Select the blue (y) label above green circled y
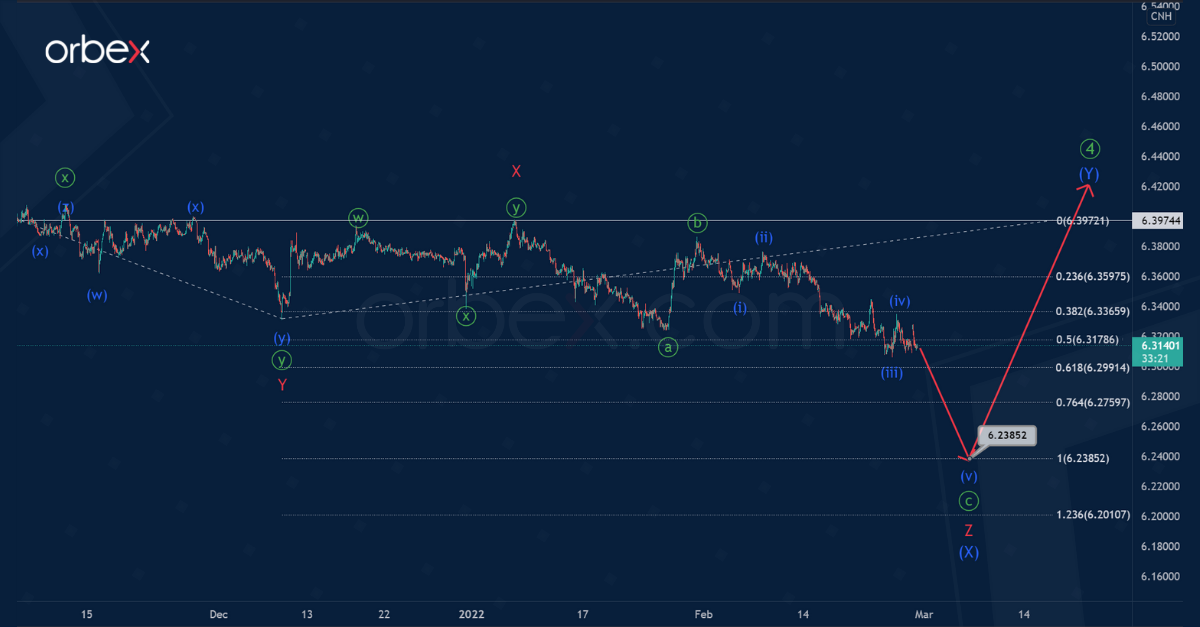The height and width of the screenshot is (627, 1200). coord(282,339)
